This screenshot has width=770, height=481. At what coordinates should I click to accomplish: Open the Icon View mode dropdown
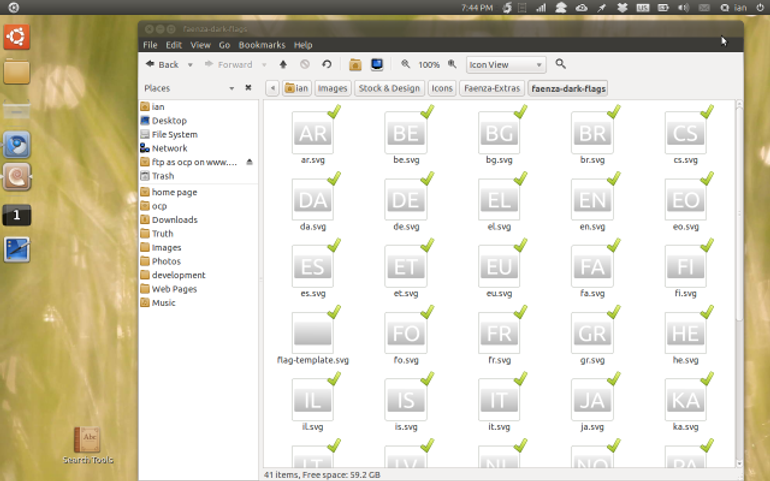pos(505,64)
